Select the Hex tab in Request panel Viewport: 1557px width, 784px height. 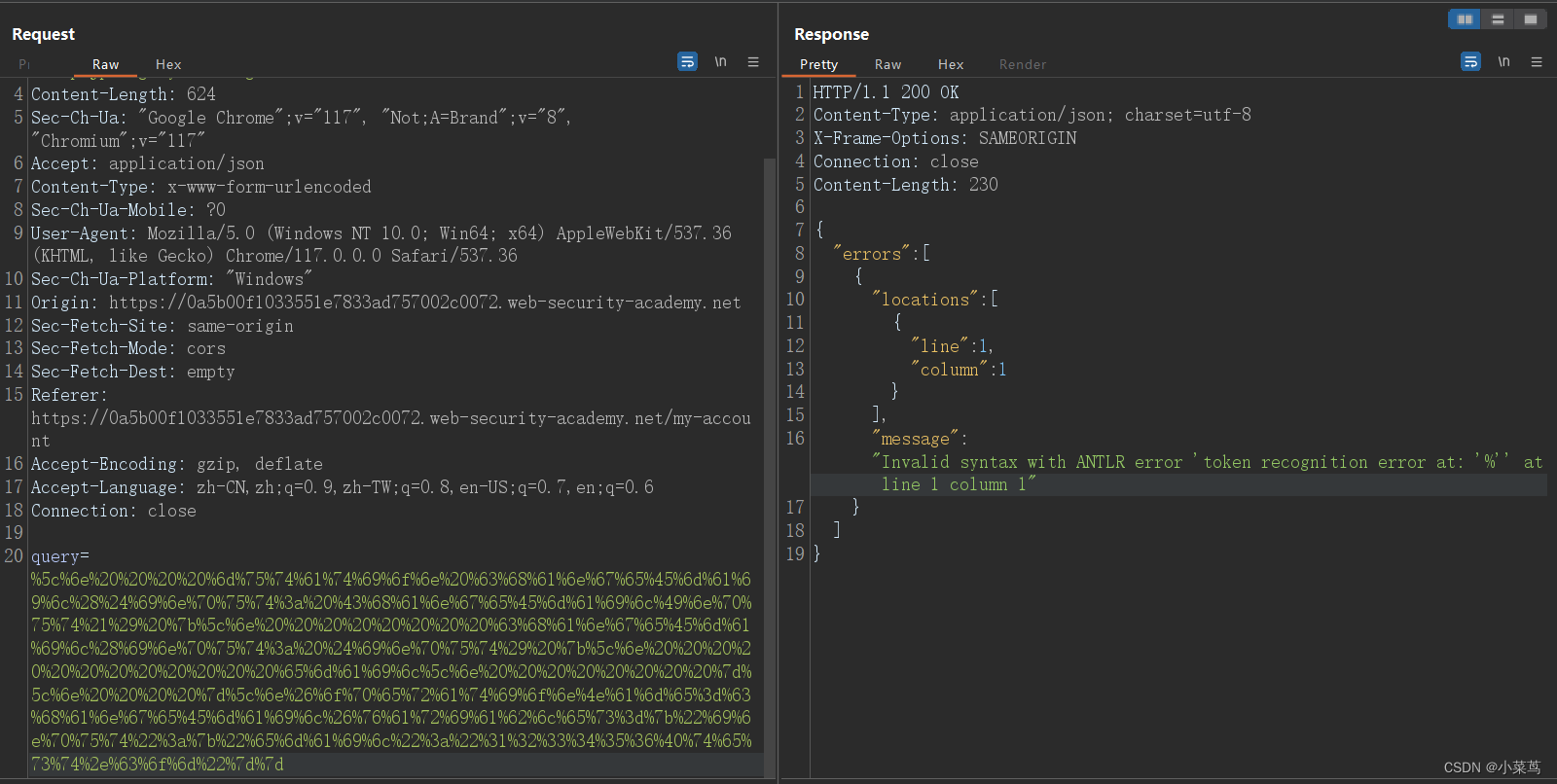168,64
